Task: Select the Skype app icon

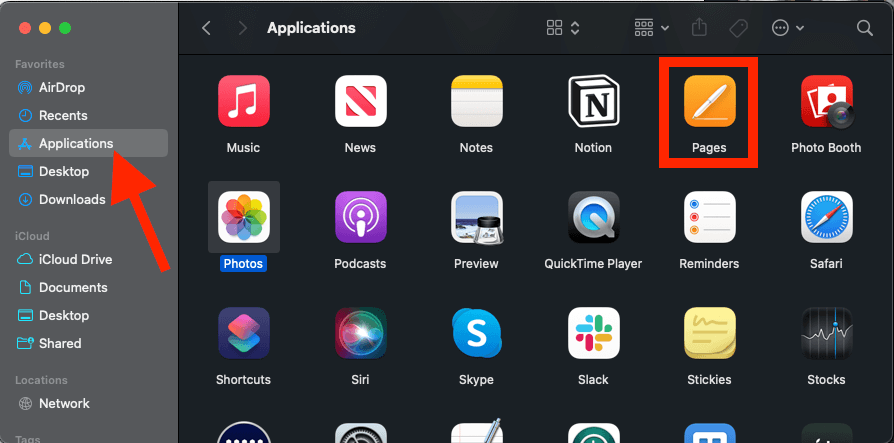Action: pos(477,333)
